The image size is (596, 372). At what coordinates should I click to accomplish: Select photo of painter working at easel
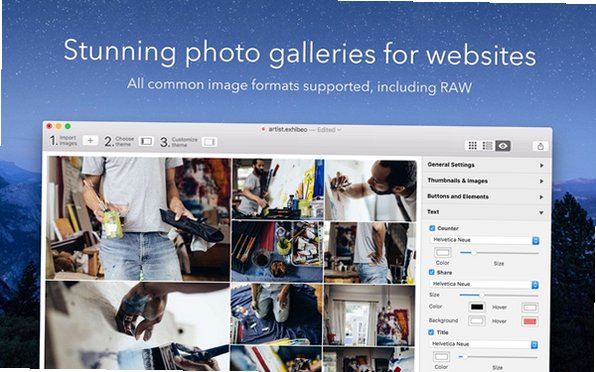[x=278, y=189]
